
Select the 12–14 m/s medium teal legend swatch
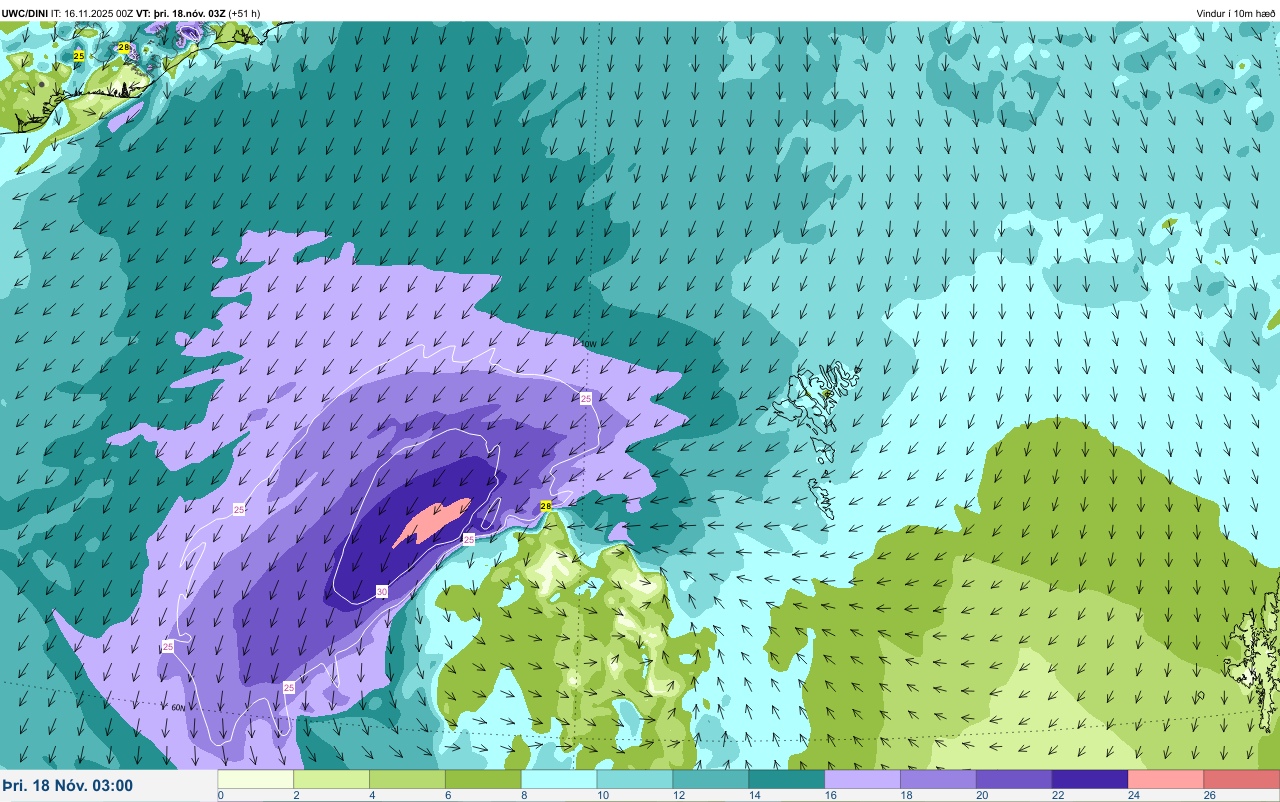click(x=711, y=780)
